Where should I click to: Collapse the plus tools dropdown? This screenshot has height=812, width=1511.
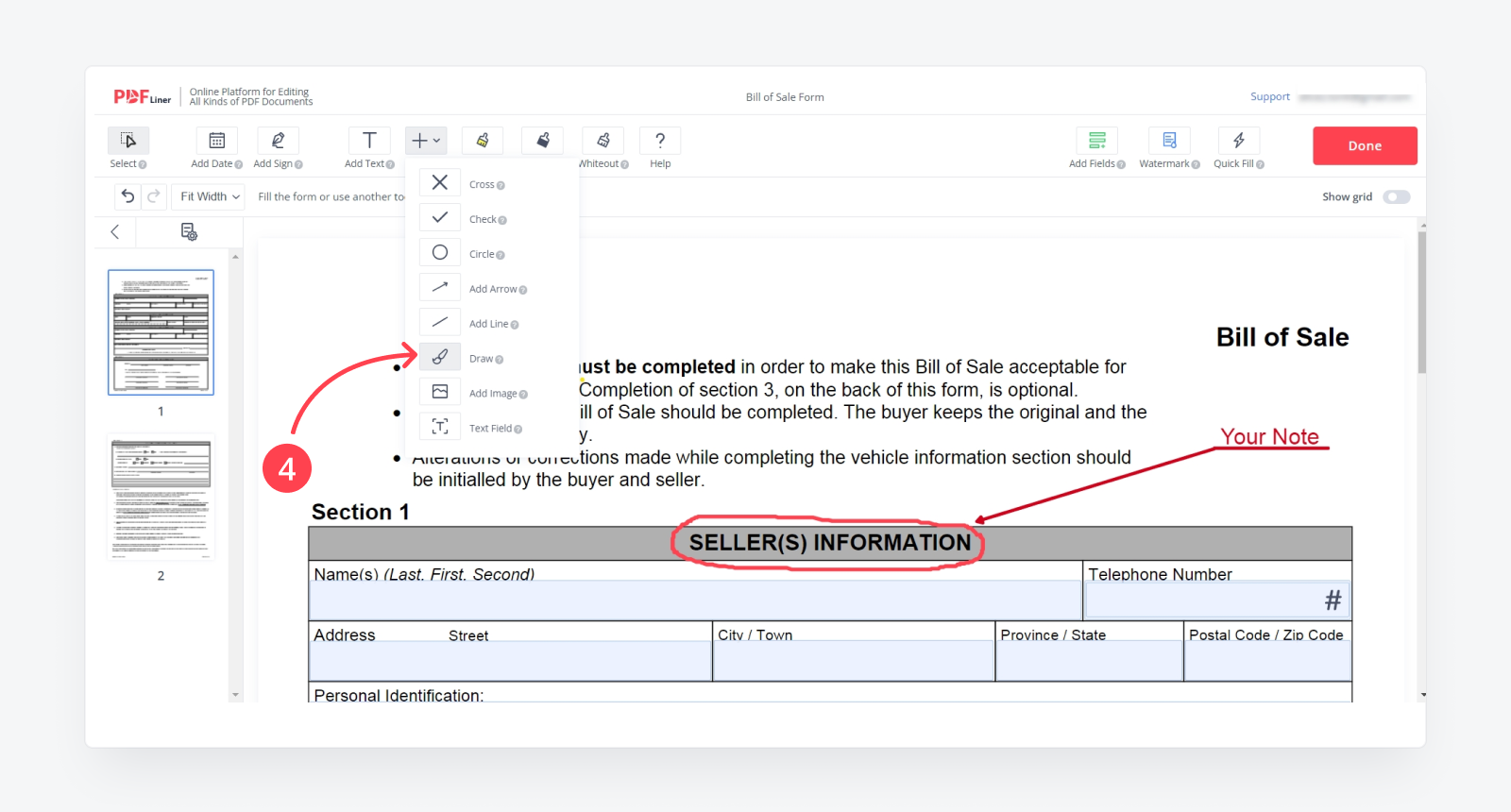point(425,141)
